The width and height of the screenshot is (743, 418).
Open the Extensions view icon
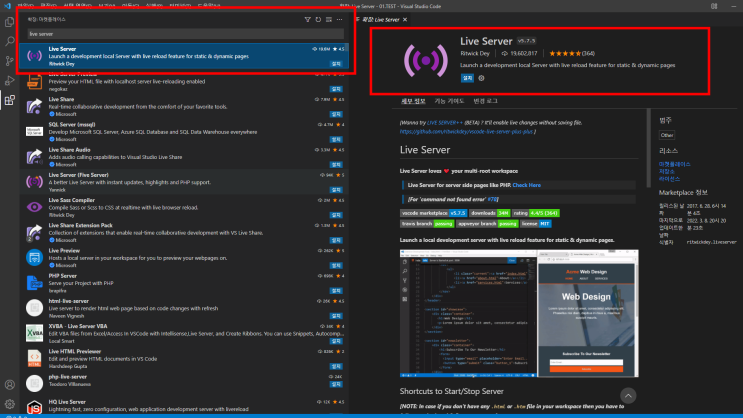tap(9, 100)
